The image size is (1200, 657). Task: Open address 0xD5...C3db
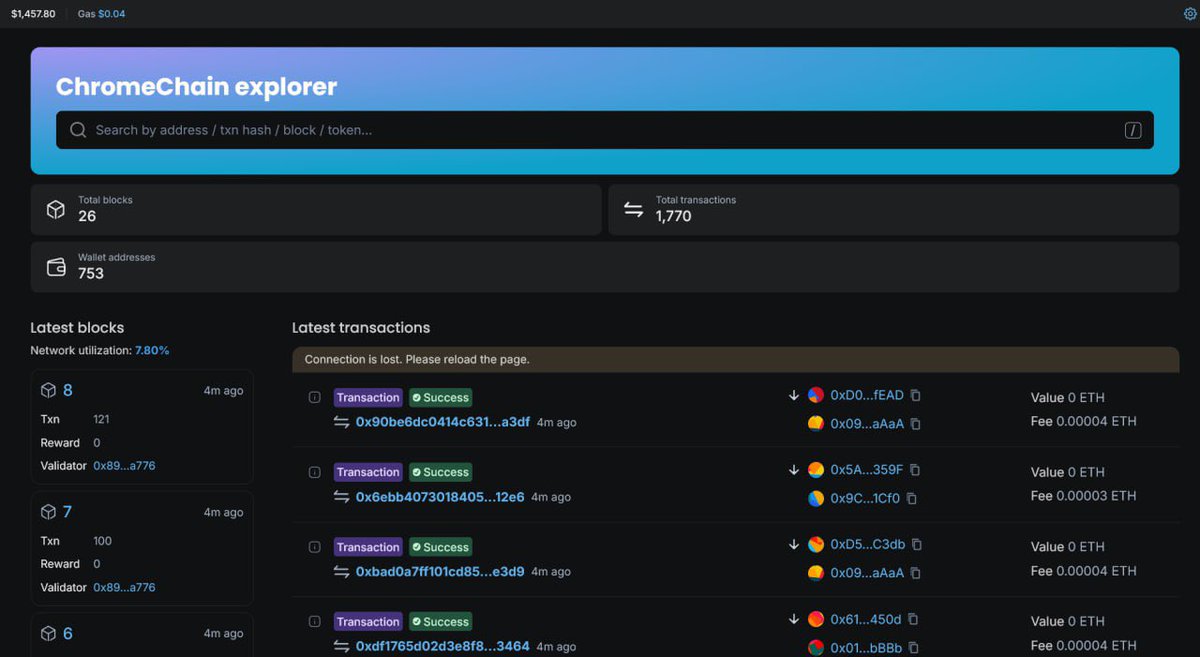point(868,545)
